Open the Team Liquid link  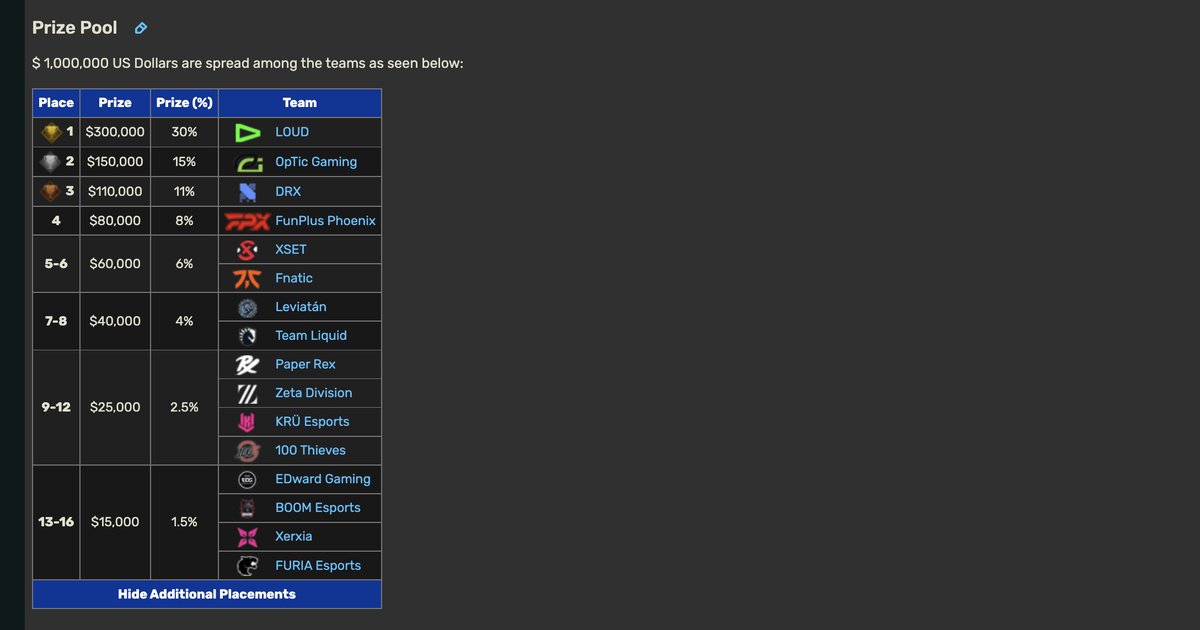pyautogui.click(x=311, y=336)
